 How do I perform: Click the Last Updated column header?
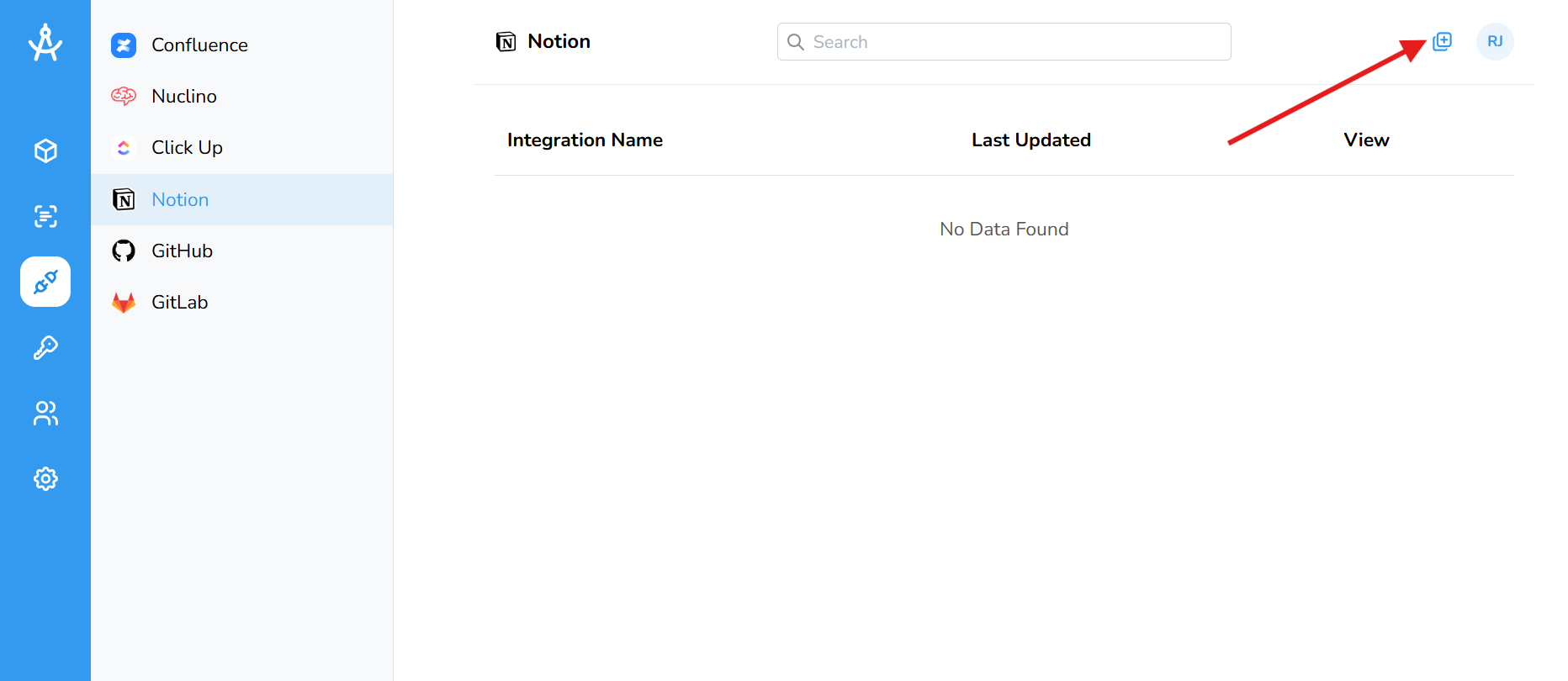[1031, 140]
